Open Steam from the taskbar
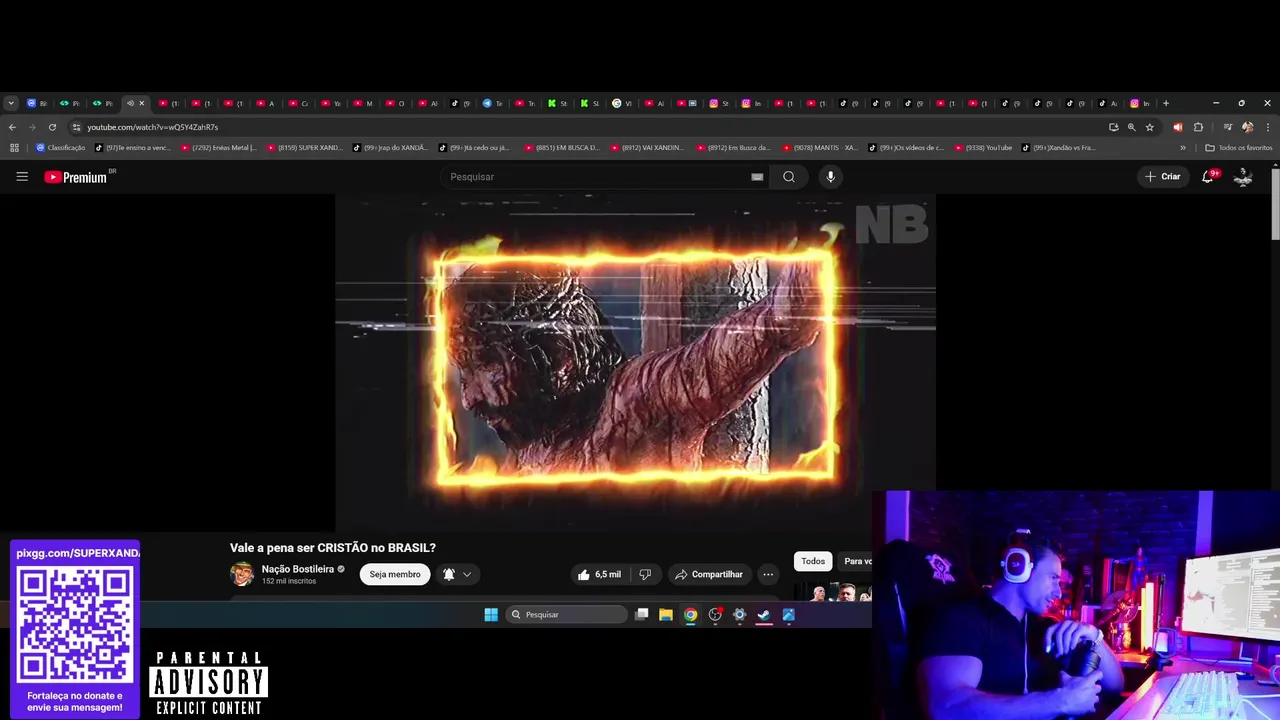1280x720 pixels. pos(764,615)
